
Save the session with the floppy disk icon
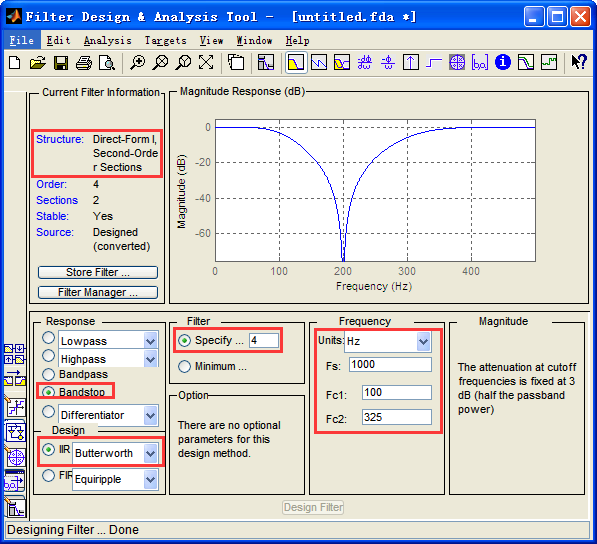point(61,62)
